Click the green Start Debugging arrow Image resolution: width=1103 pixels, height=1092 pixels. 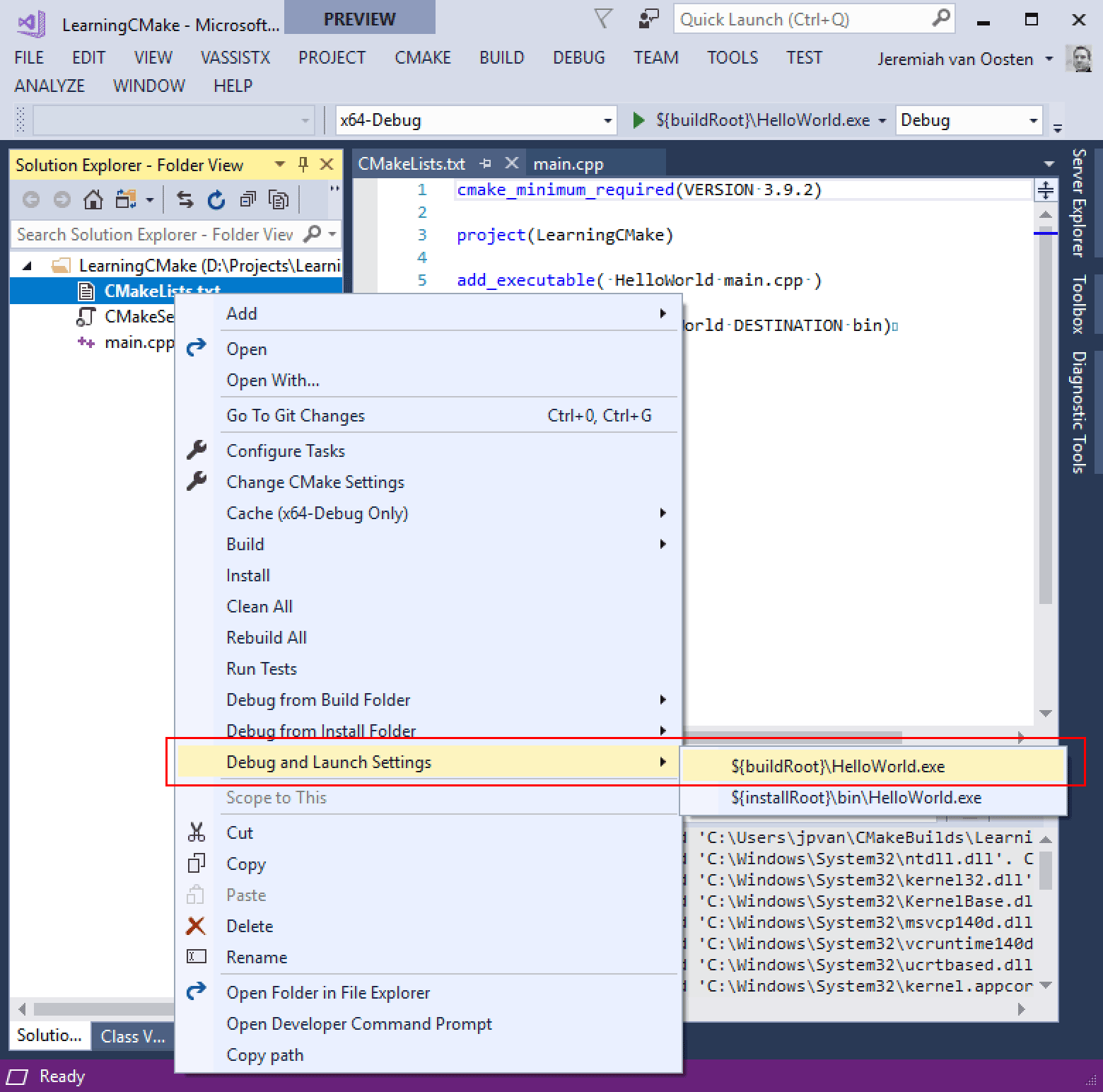coord(638,120)
